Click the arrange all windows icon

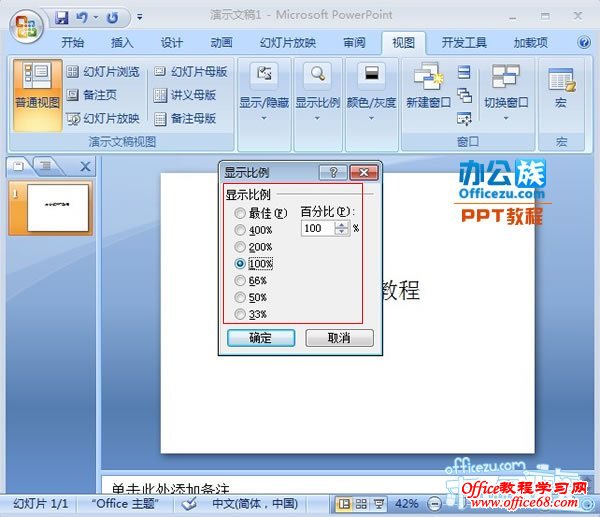coord(464,72)
